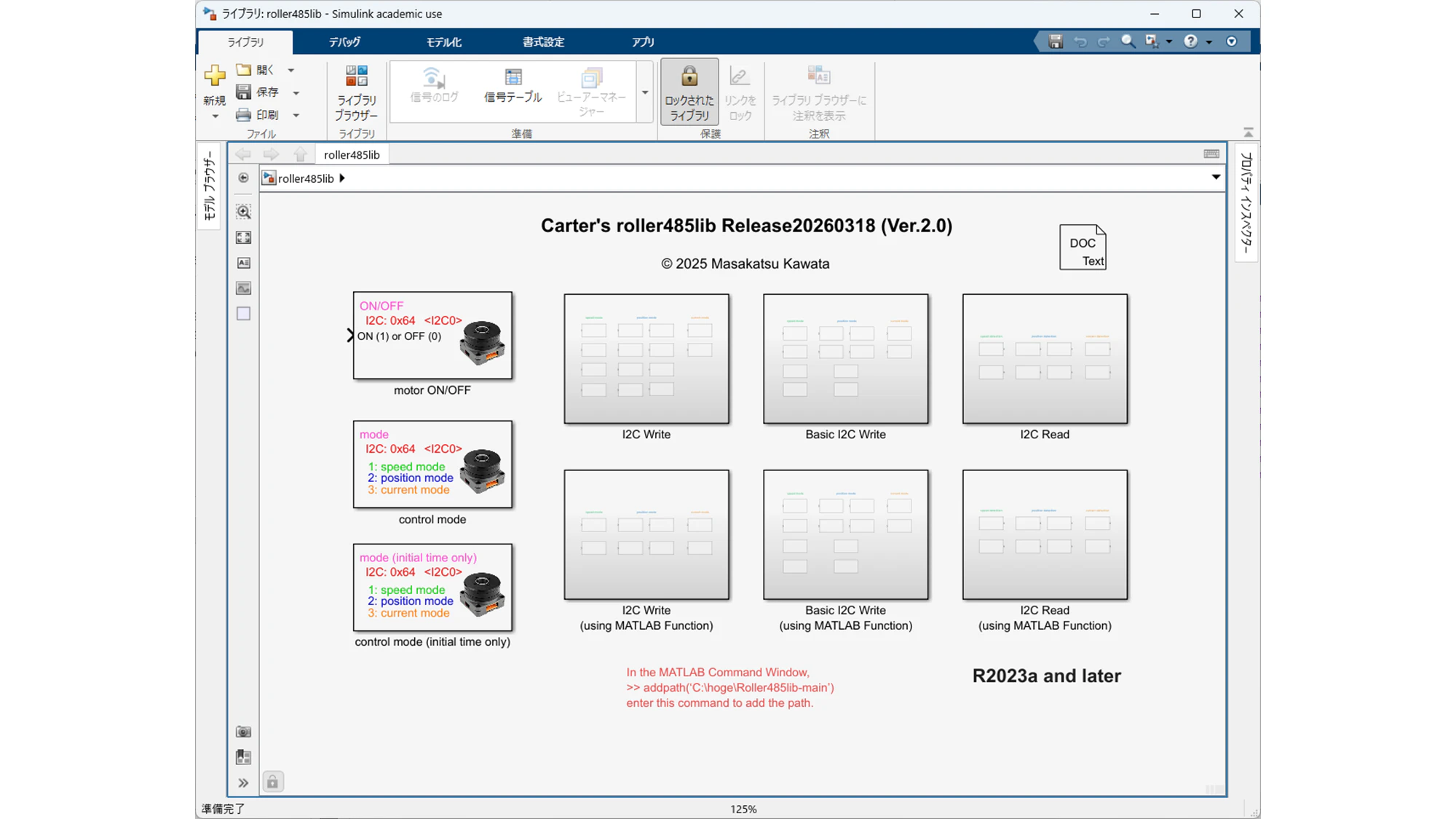
Task: Expand the 新規 dropdown arrow
Action: (x=215, y=116)
